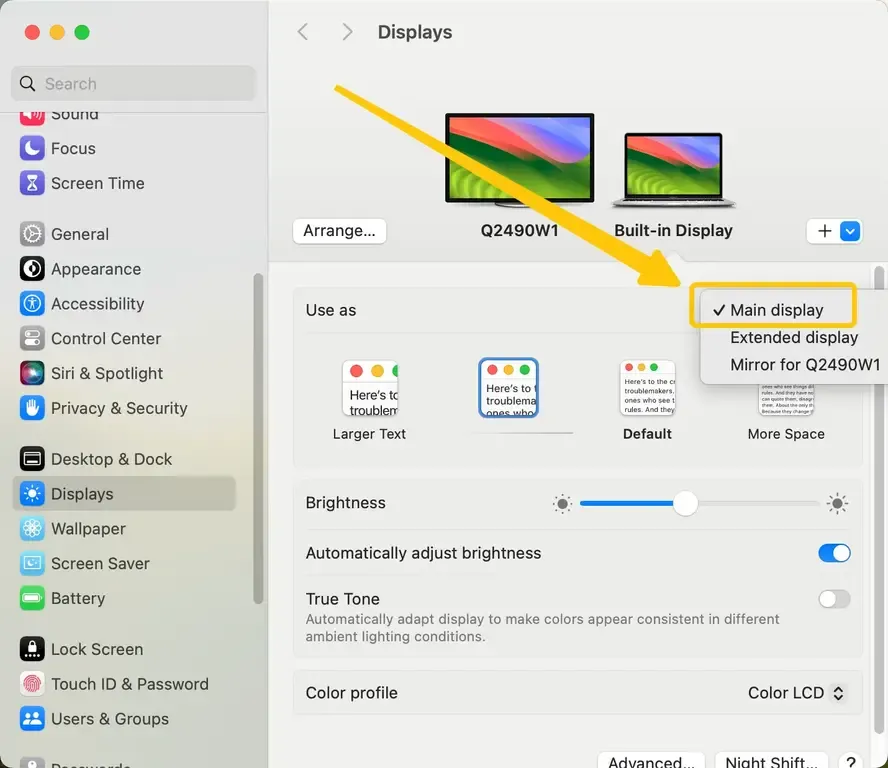Select the Battery icon
888x768 pixels.
click(32, 598)
